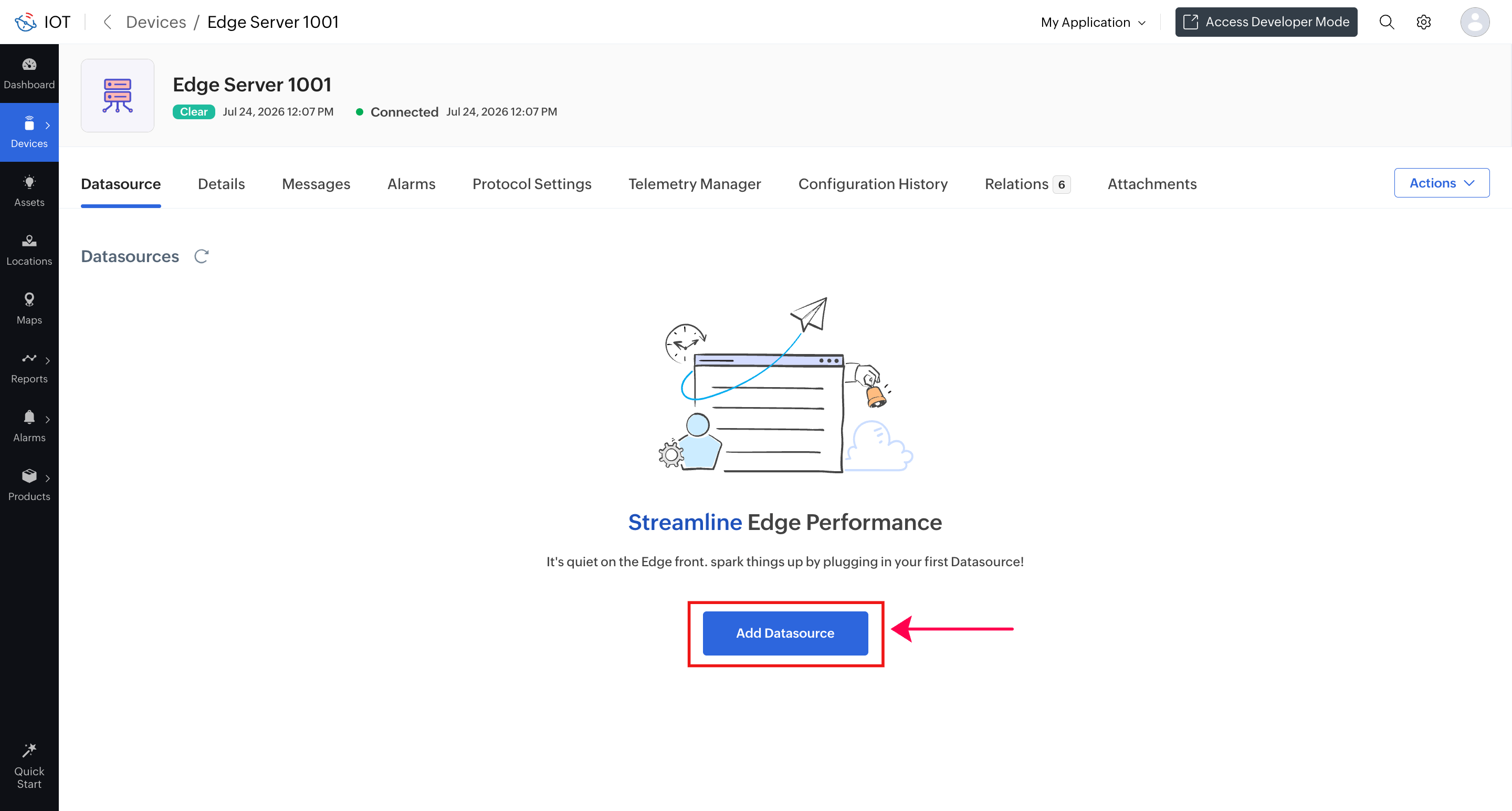Switch to the Protocol Settings tab
1512x811 pixels.
pos(532,184)
